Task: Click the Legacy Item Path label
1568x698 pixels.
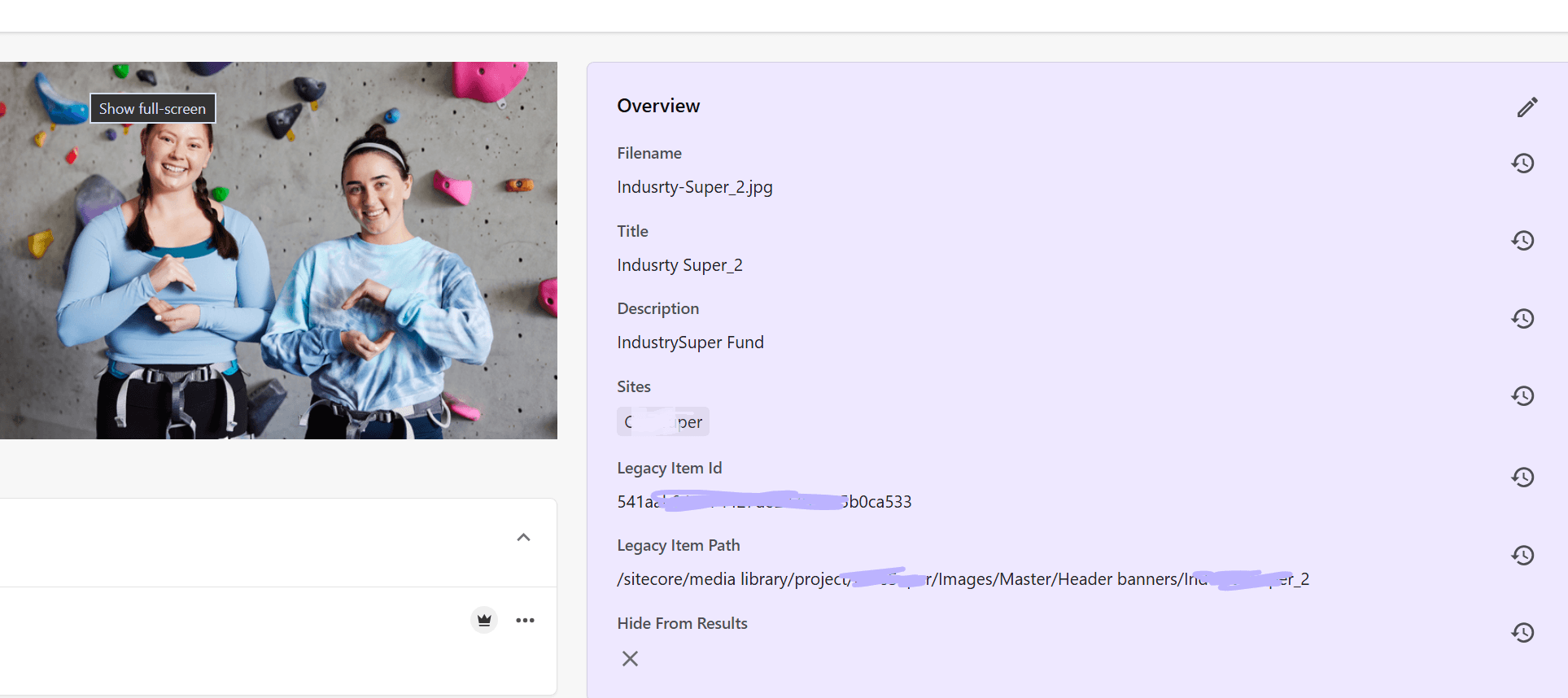Action: coord(679,545)
